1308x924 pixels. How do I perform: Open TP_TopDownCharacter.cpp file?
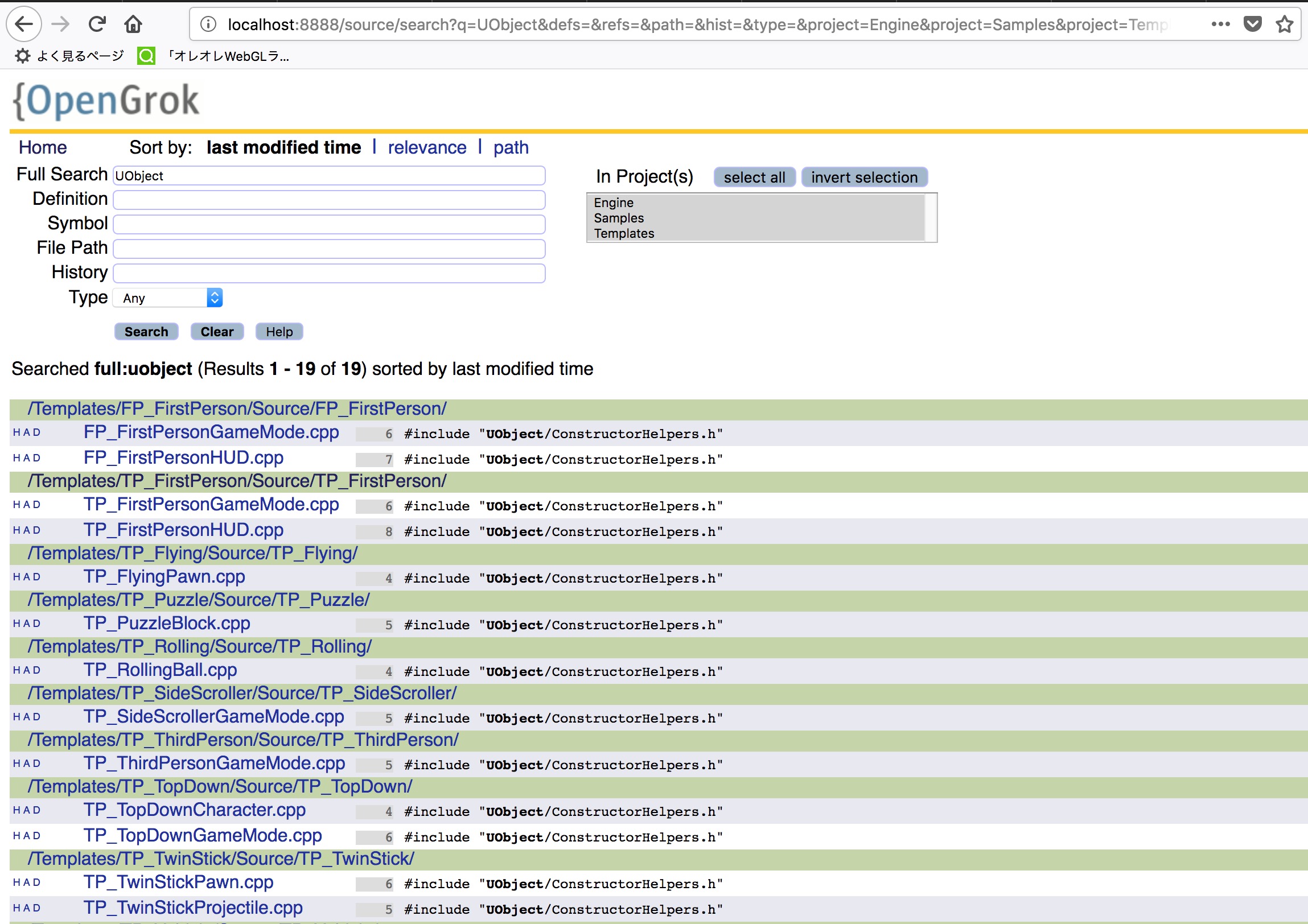pos(195,810)
